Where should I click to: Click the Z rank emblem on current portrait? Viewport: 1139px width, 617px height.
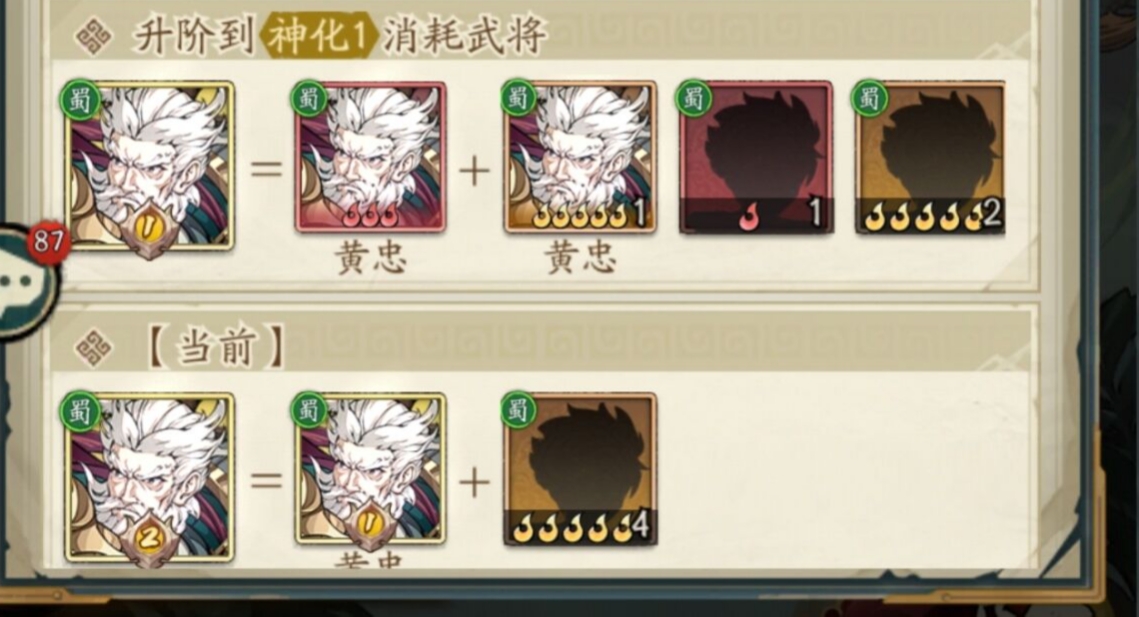click(x=150, y=541)
